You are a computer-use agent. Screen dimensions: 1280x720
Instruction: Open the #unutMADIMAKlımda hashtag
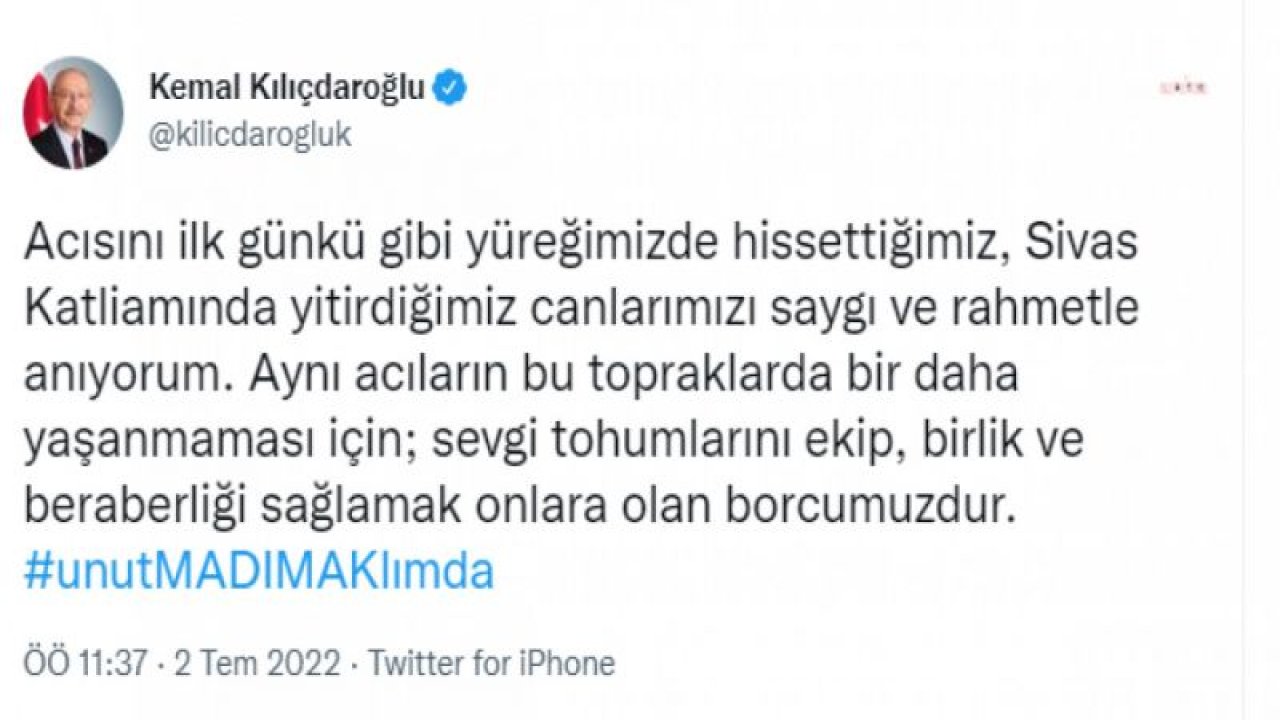coord(258,573)
